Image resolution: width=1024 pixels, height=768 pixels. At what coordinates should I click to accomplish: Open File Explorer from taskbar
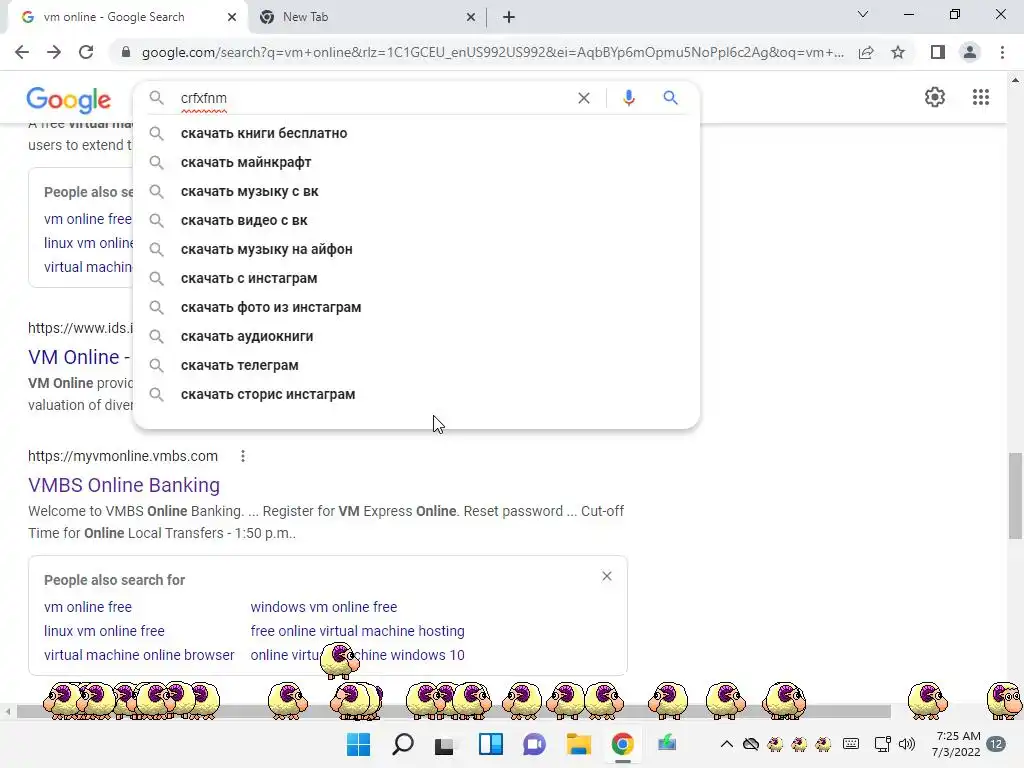[x=578, y=744]
